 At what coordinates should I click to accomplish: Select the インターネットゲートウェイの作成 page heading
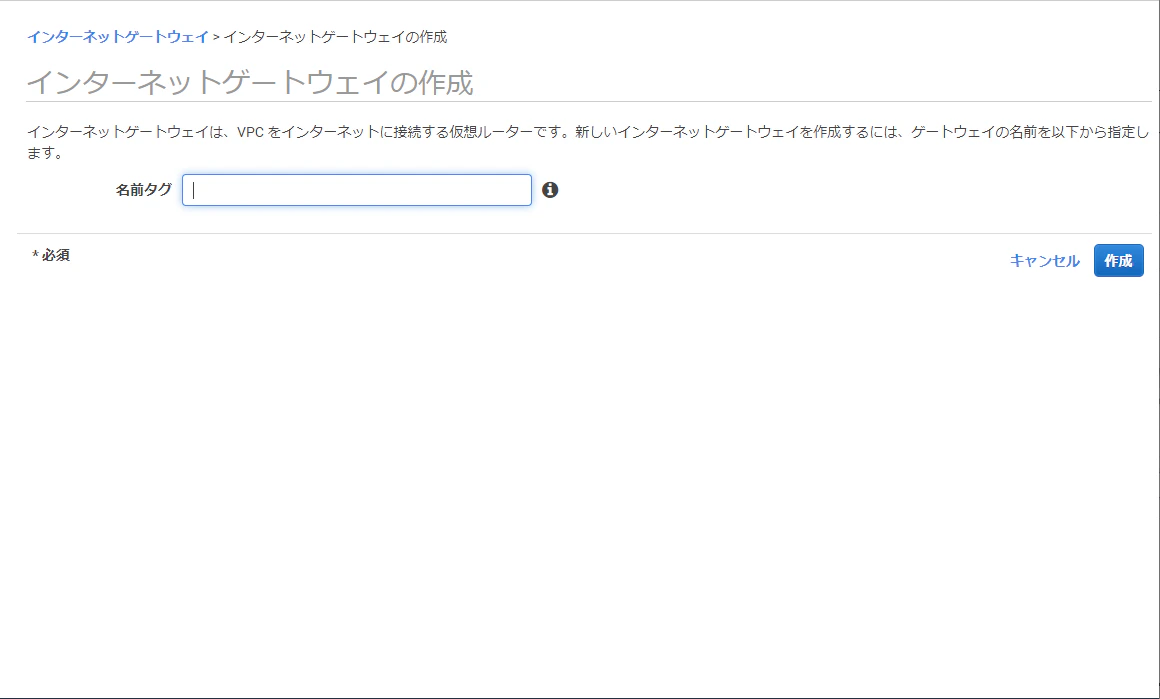click(x=249, y=82)
